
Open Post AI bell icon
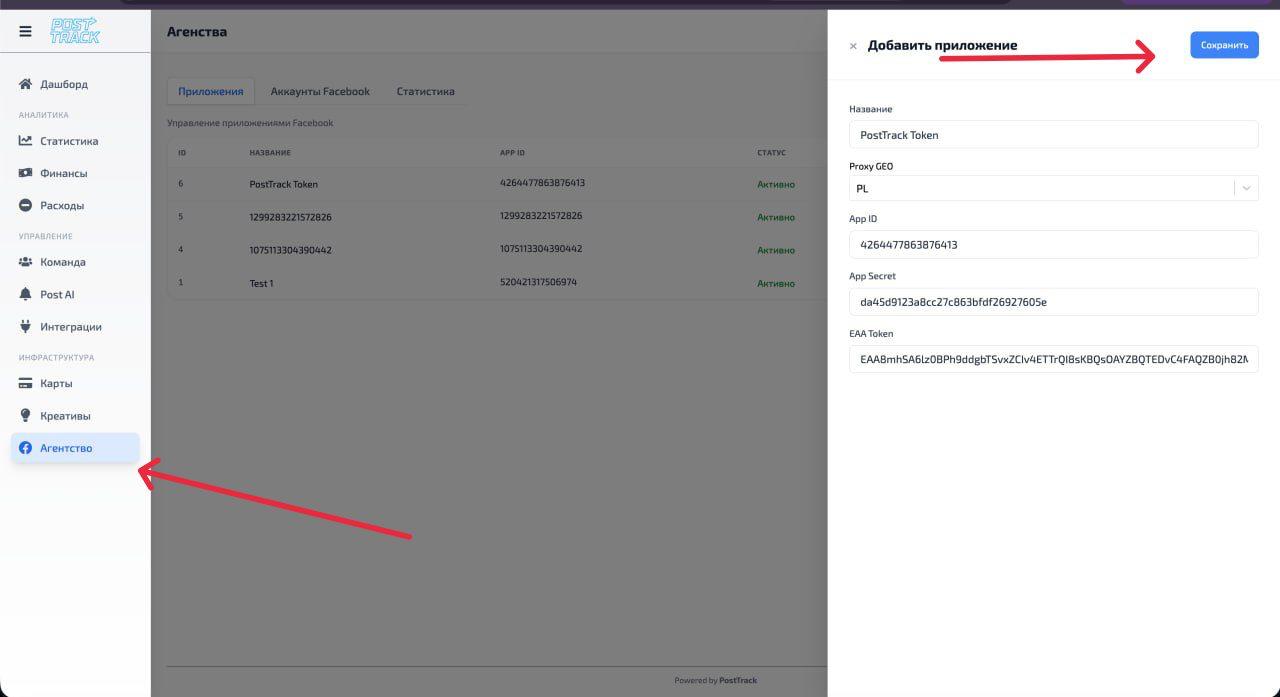(26, 294)
